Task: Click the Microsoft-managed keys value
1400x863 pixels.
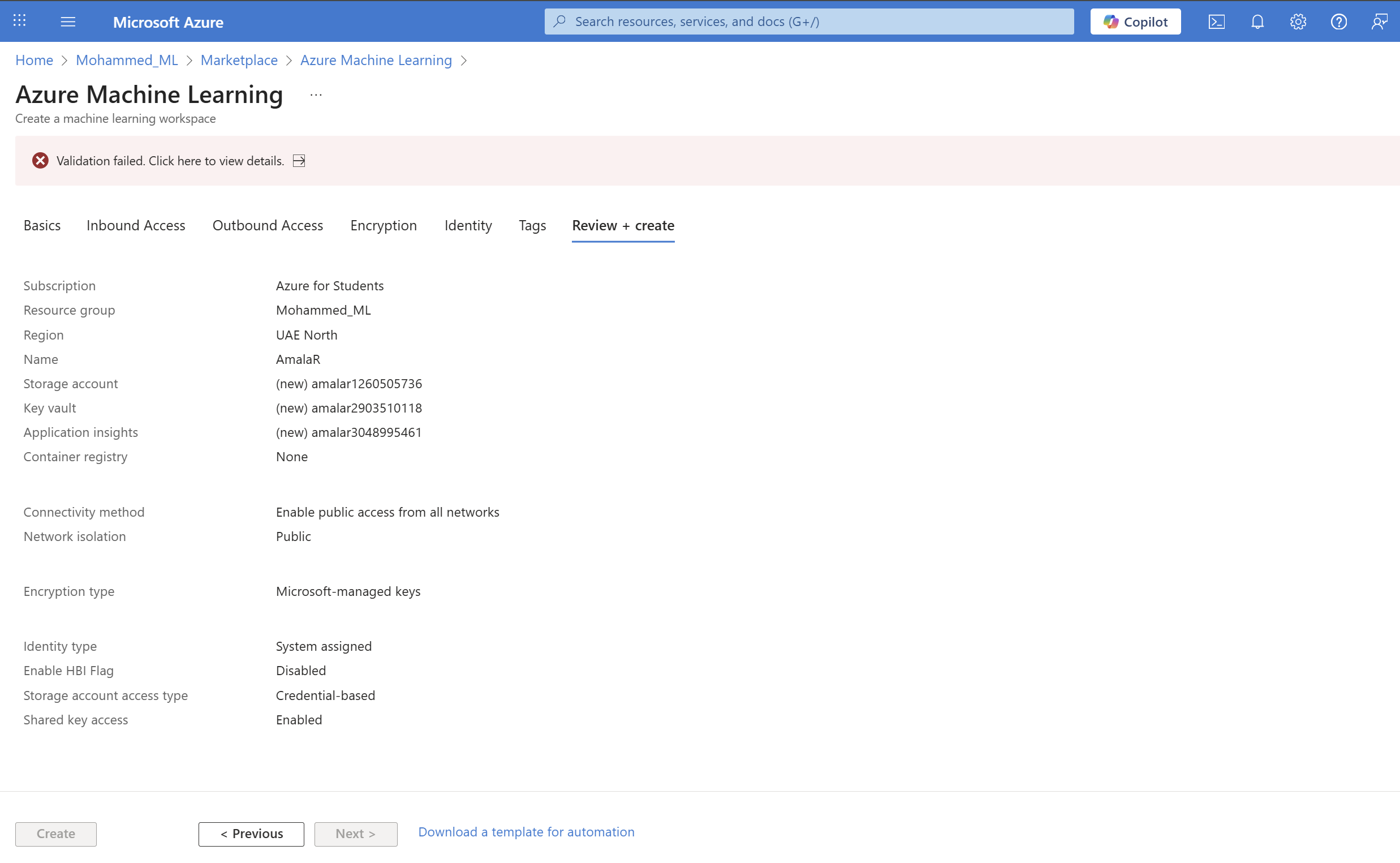Action: pyautogui.click(x=348, y=591)
